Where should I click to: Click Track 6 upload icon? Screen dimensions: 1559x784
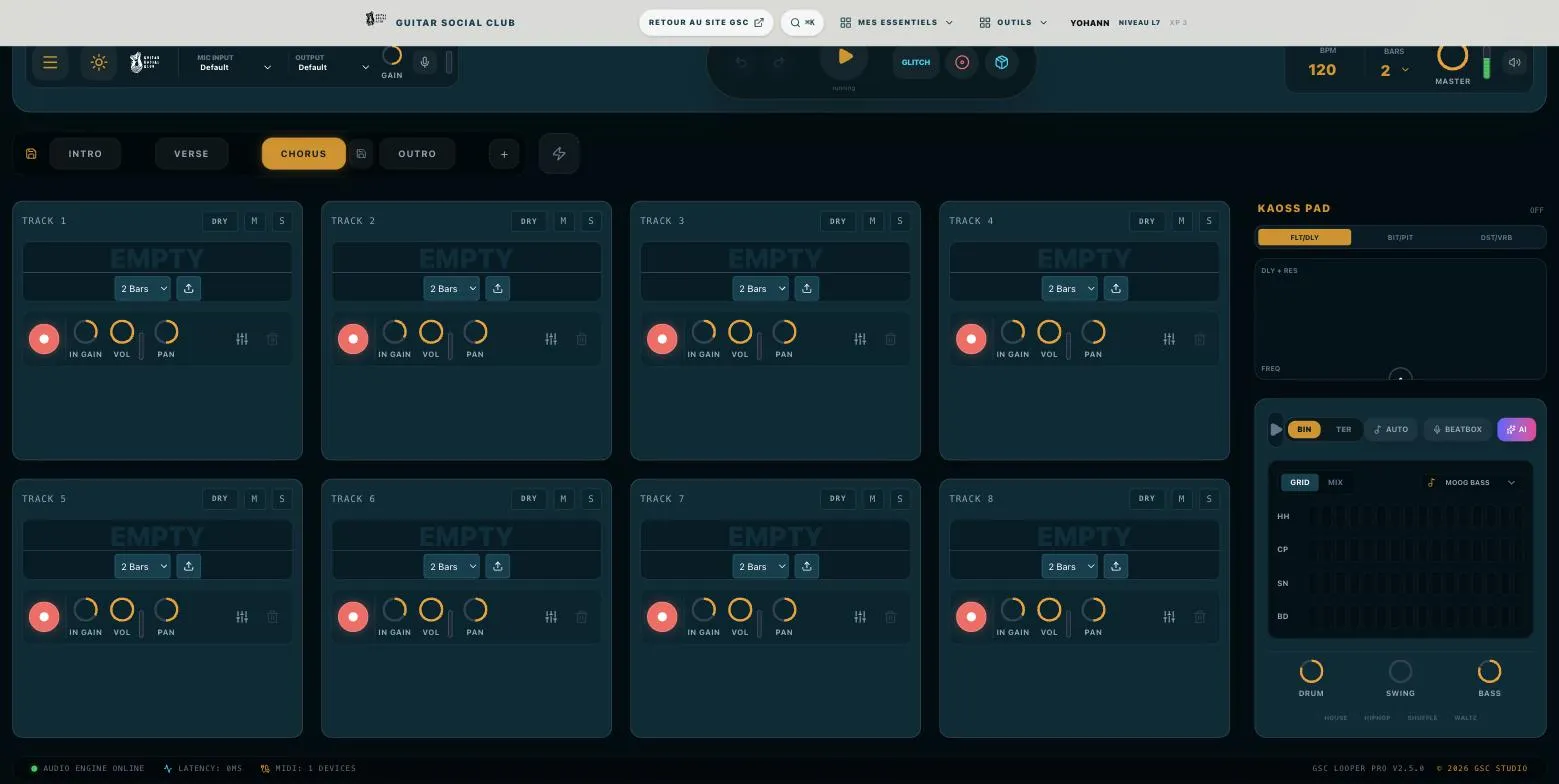pos(497,566)
